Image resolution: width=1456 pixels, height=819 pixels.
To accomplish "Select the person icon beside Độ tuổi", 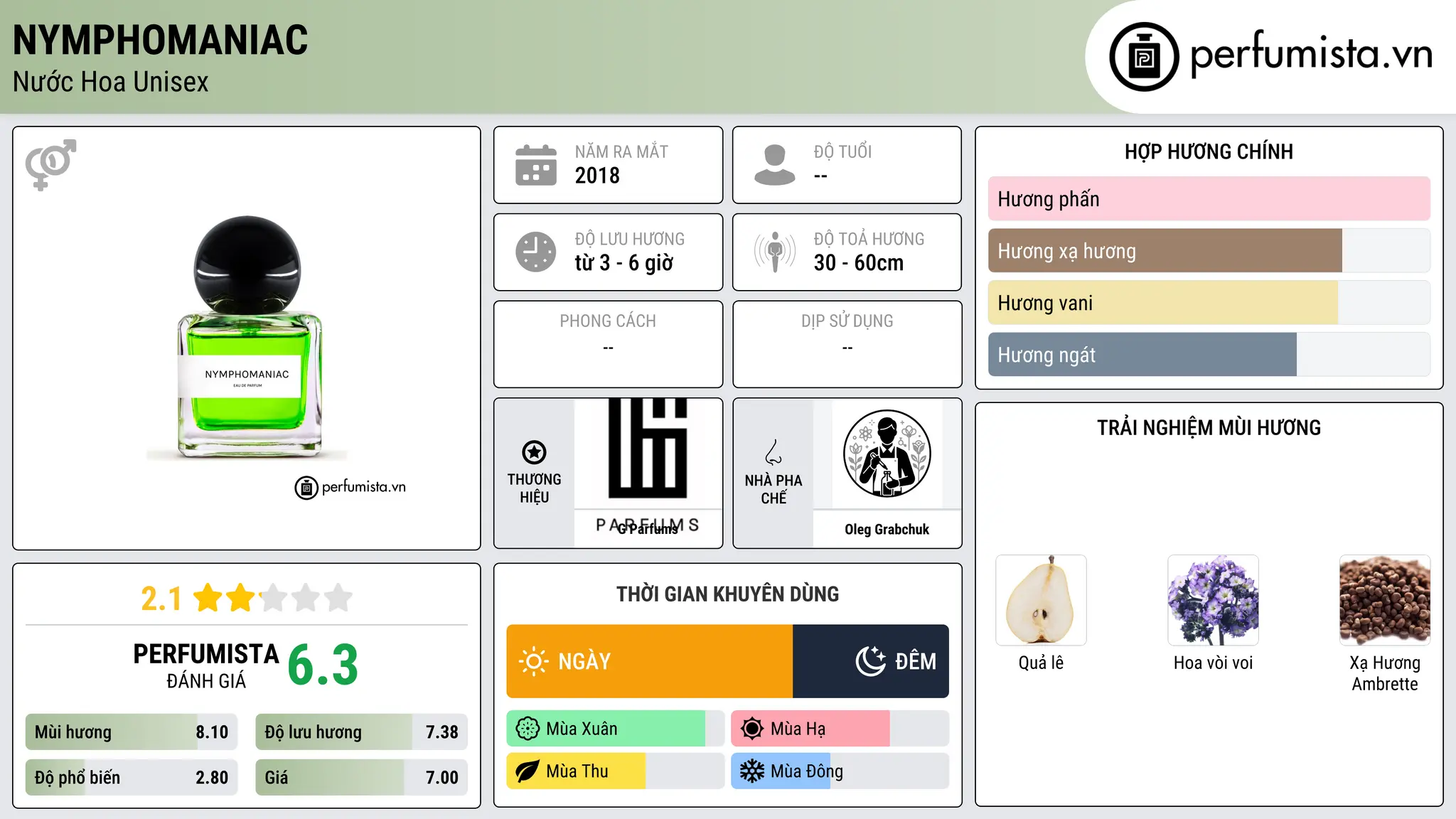I will (x=775, y=165).
